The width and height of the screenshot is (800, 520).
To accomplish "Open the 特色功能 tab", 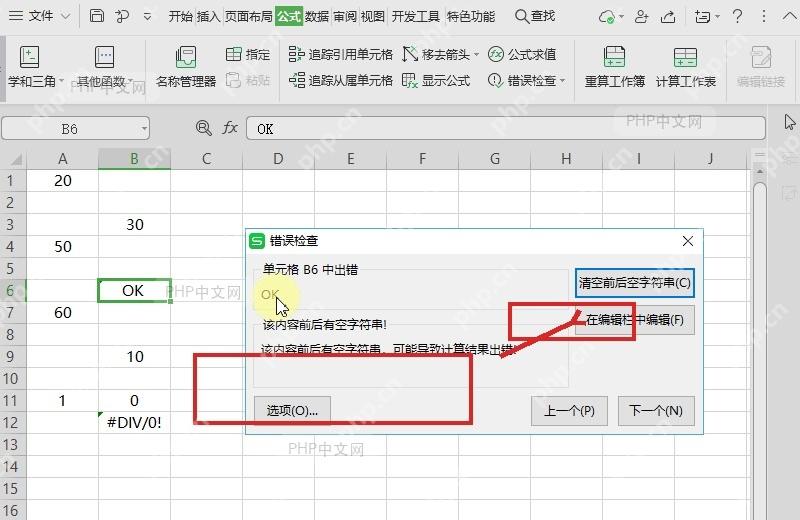I will point(470,16).
